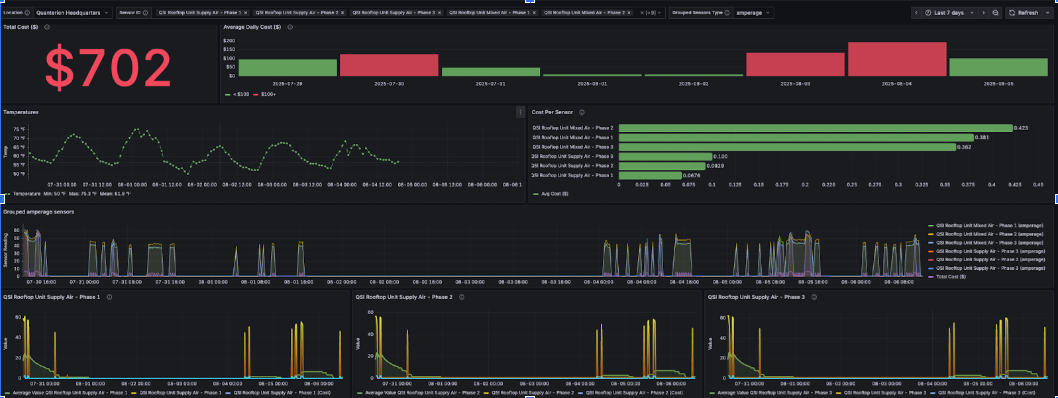Viewport: 1058px width, 398px height.
Task: Click info icon beside Supply Air - Phase 3 title
Action: coord(814,296)
